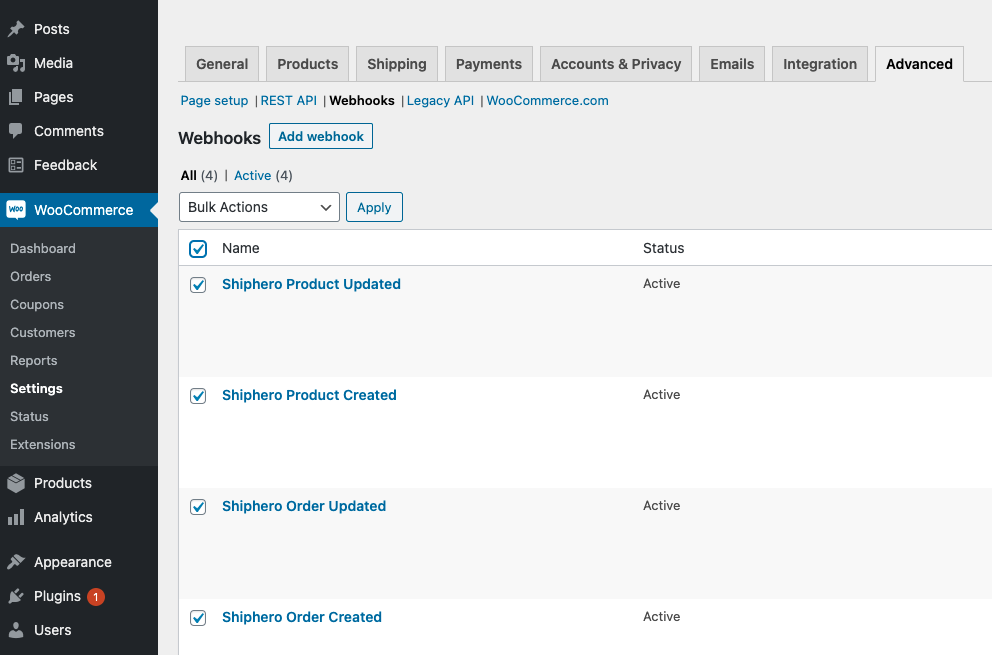Image resolution: width=992 pixels, height=655 pixels.
Task: Click the Comments speech bubble icon
Action: [16, 131]
